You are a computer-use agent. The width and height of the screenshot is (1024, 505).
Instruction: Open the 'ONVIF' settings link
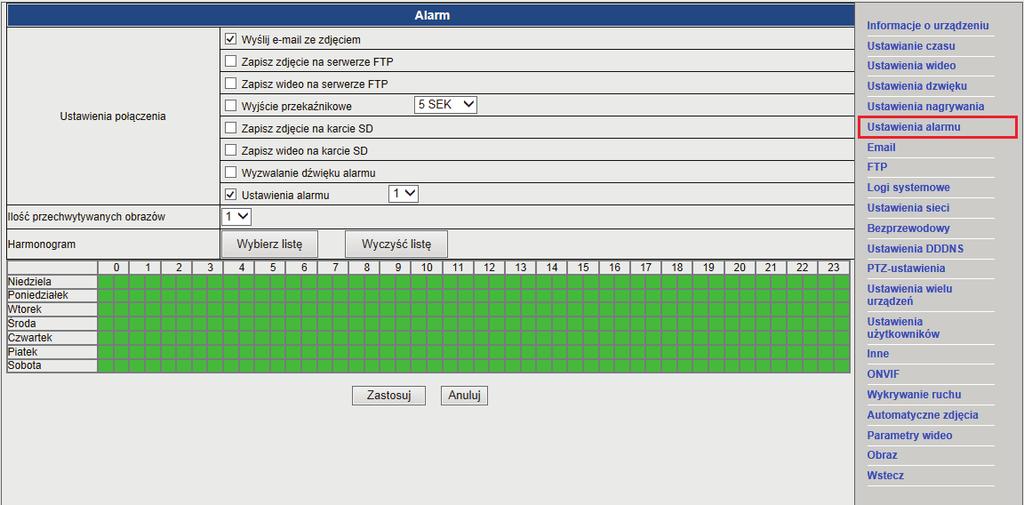(884, 374)
